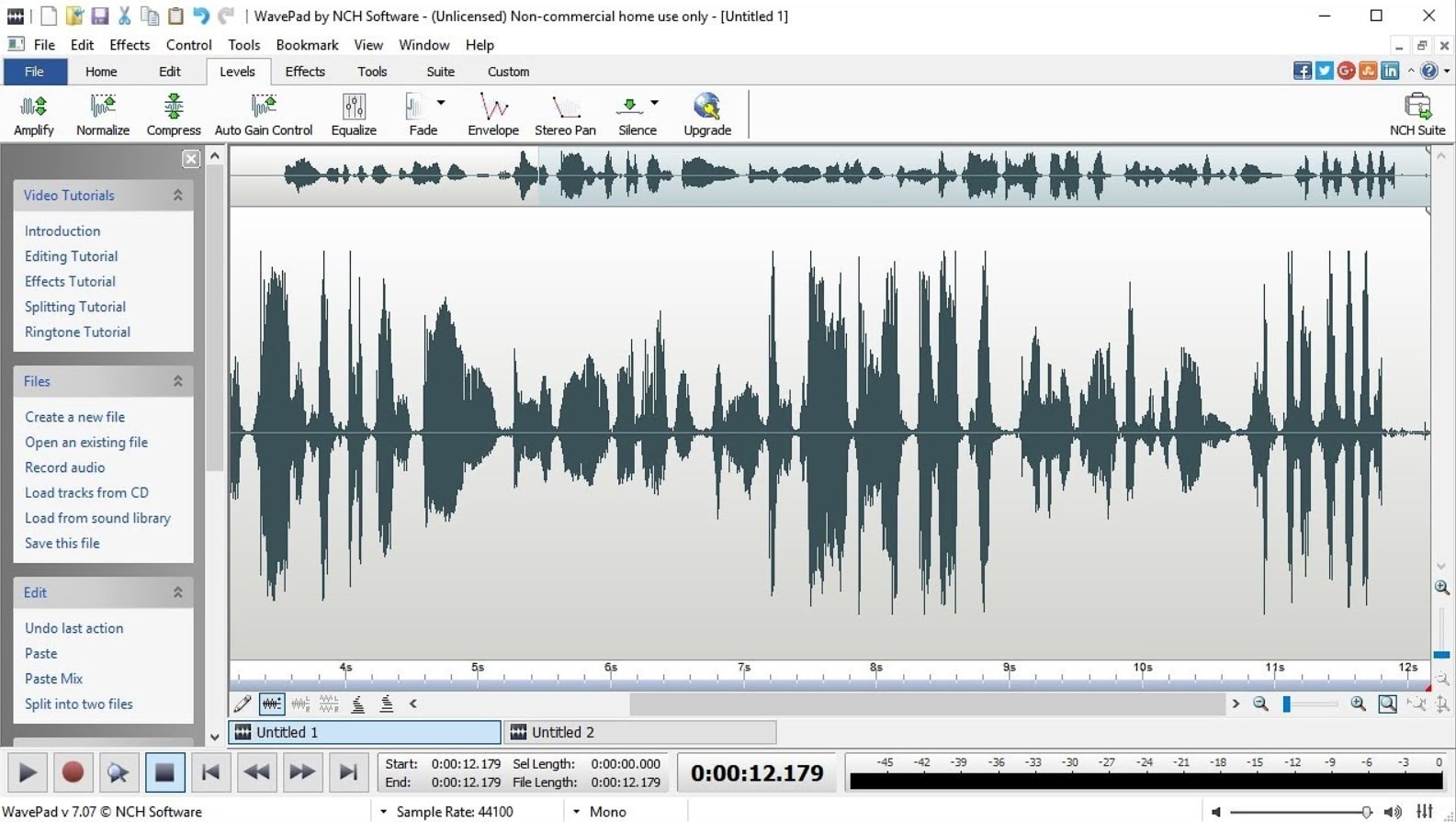The image size is (1456, 822).
Task: Click the copy icon in title bar
Action: (150, 16)
